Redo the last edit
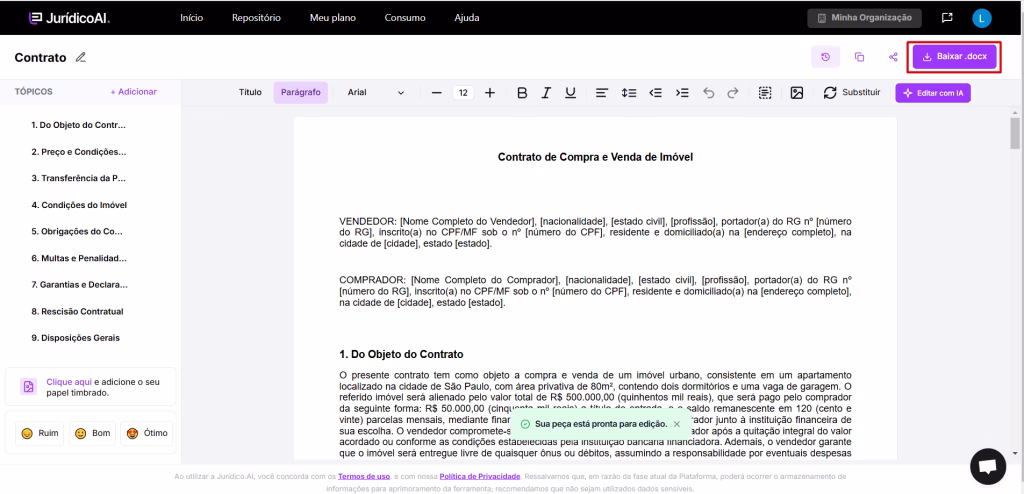The image size is (1024, 494). tap(733, 93)
